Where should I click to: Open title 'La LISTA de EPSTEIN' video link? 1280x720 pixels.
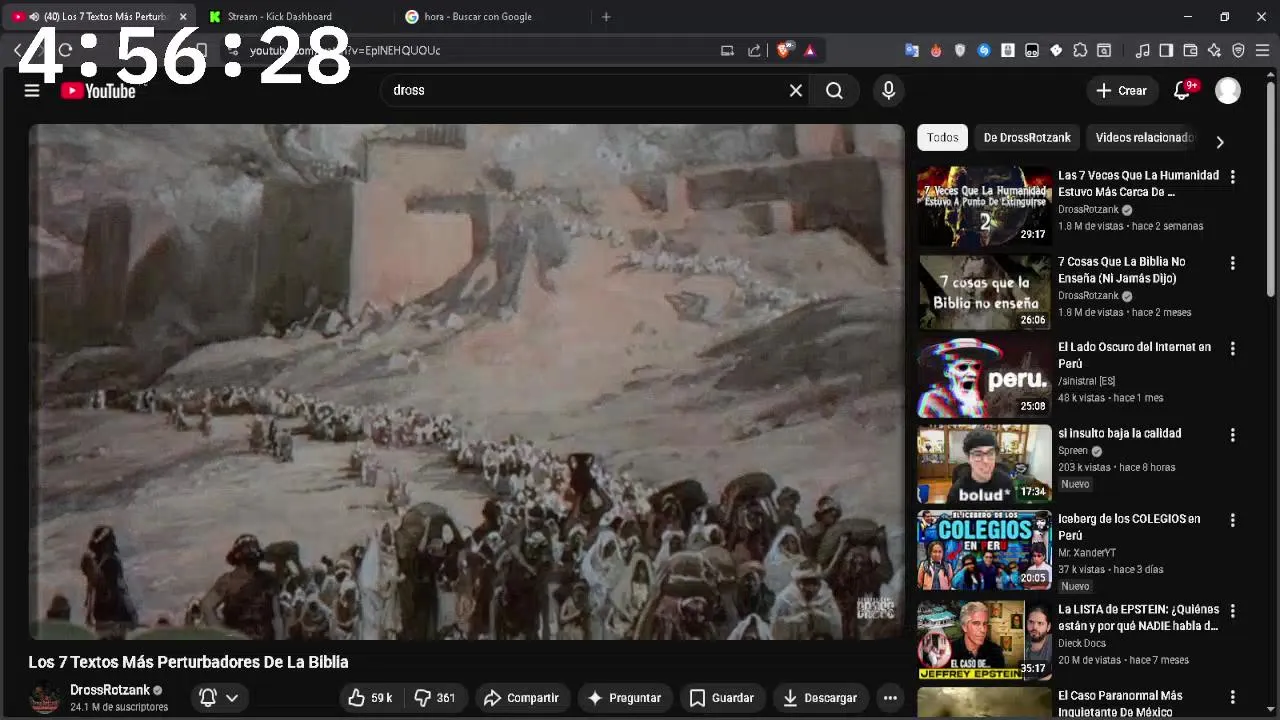(1138, 618)
